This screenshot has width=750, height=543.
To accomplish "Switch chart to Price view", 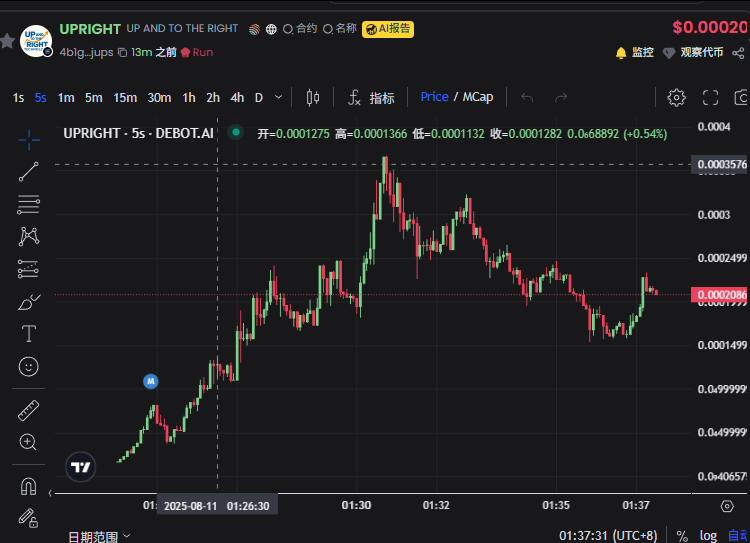I will click(x=434, y=97).
